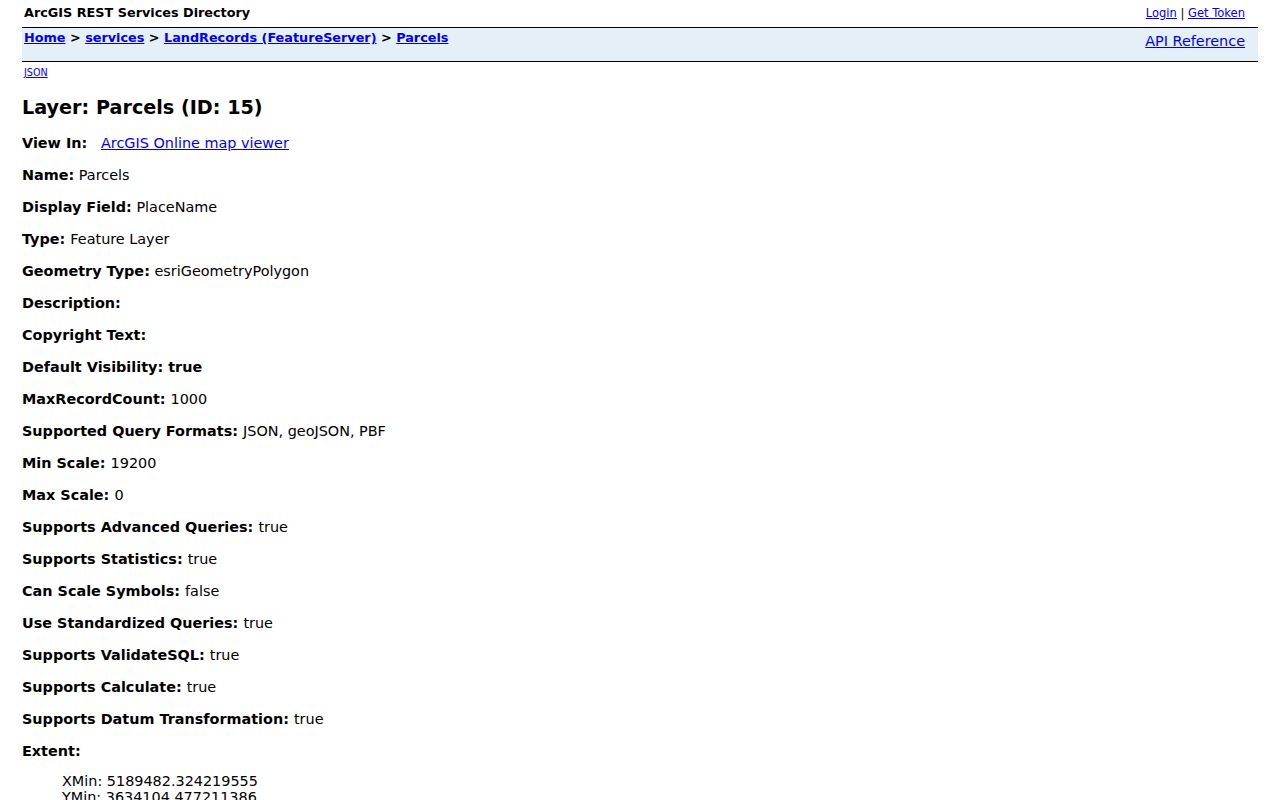Click the Supported Query Formats line
Screen dimensions: 1280x800
(x=204, y=431)
